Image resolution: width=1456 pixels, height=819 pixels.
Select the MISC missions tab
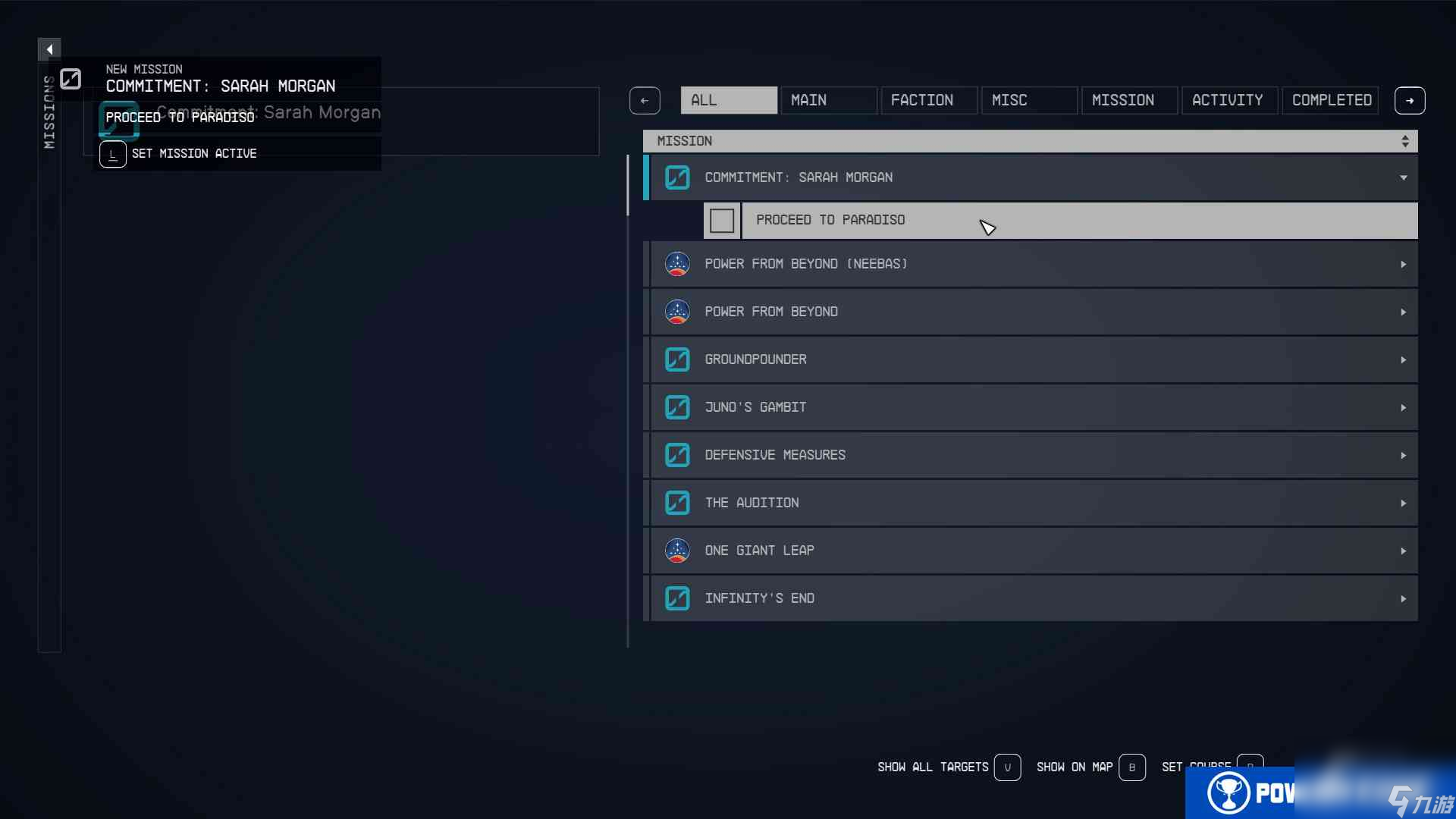tap(1009, 100)
